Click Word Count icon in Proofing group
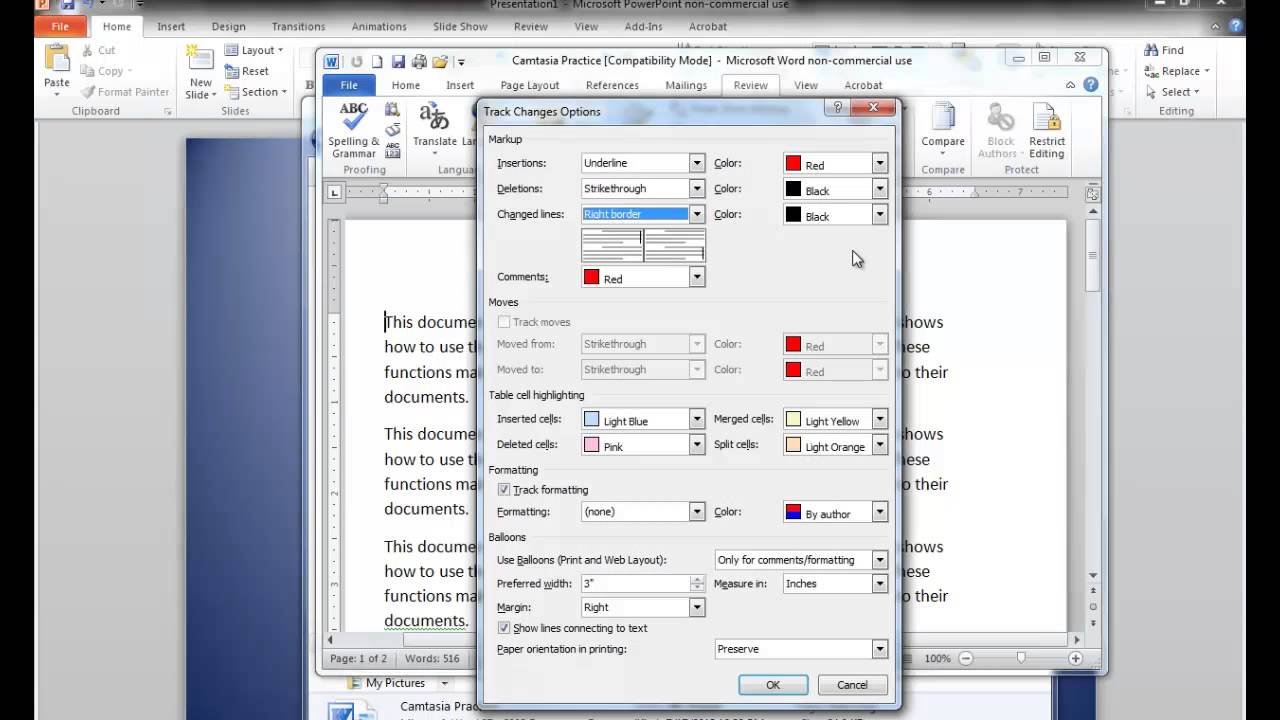This screenshot has height=720, width=1280. click(393, 149)
